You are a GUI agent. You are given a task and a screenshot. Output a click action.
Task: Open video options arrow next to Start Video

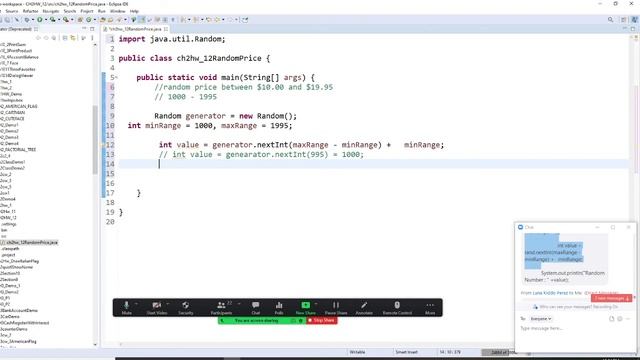point(168,304)
